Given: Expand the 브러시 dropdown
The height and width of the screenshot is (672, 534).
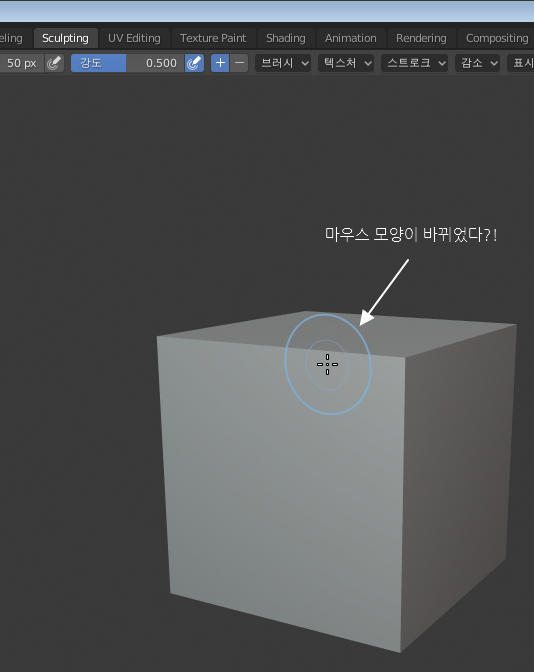Looking at the screenshot, I should [283, 63].
